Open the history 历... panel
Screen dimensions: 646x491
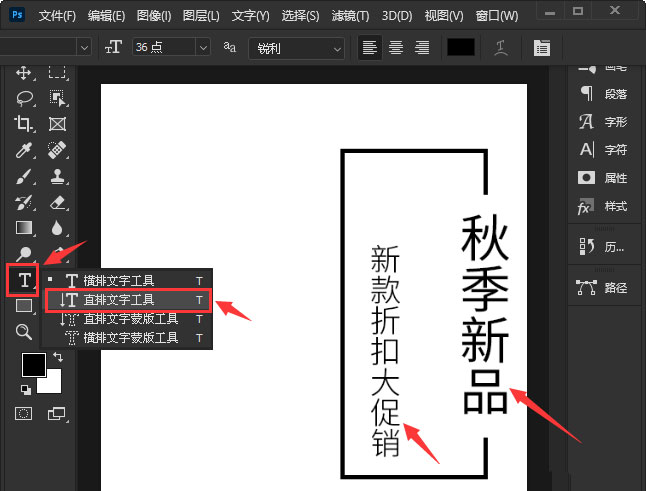click(x=604, y=246)
